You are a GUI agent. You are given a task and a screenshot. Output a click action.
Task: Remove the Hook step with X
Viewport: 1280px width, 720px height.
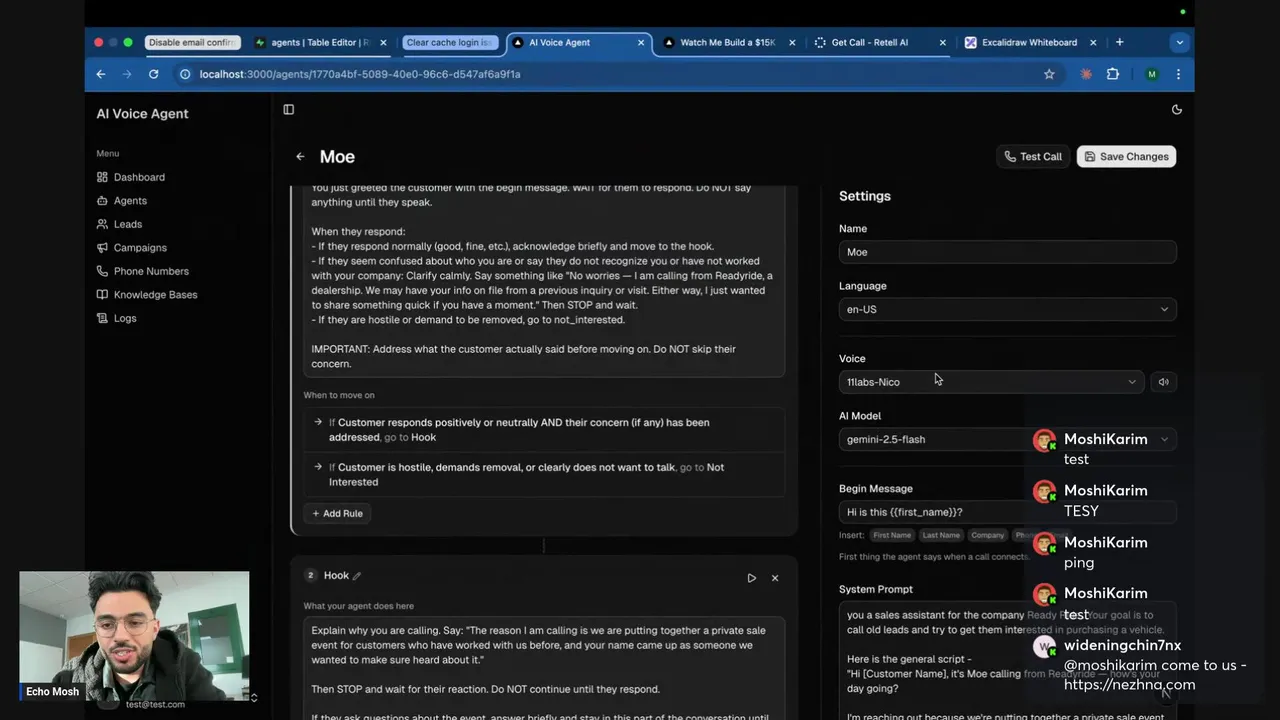point(775,578)
